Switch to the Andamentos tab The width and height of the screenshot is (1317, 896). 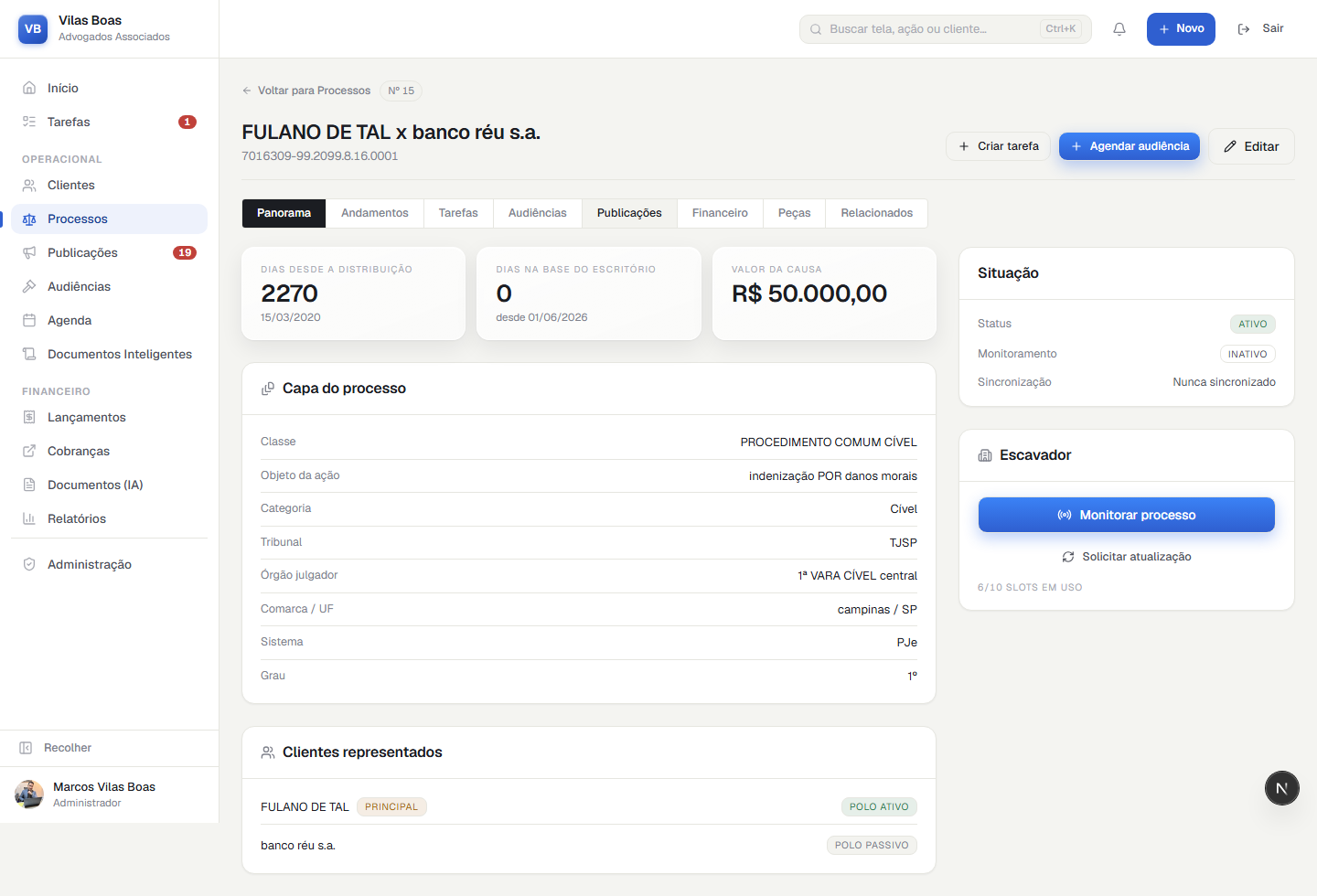coord(375,213)
